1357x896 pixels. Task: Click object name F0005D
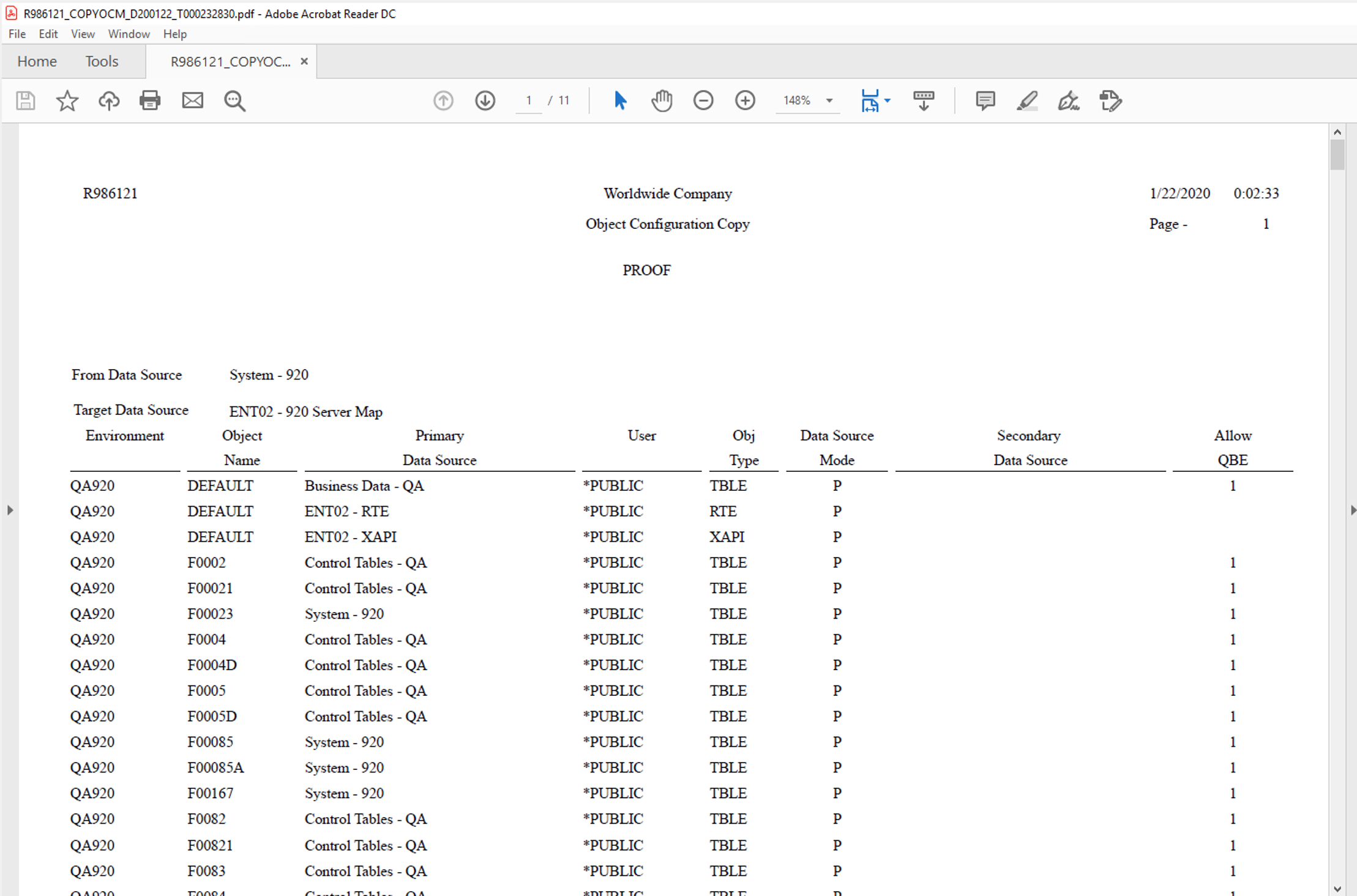(212, 716)
